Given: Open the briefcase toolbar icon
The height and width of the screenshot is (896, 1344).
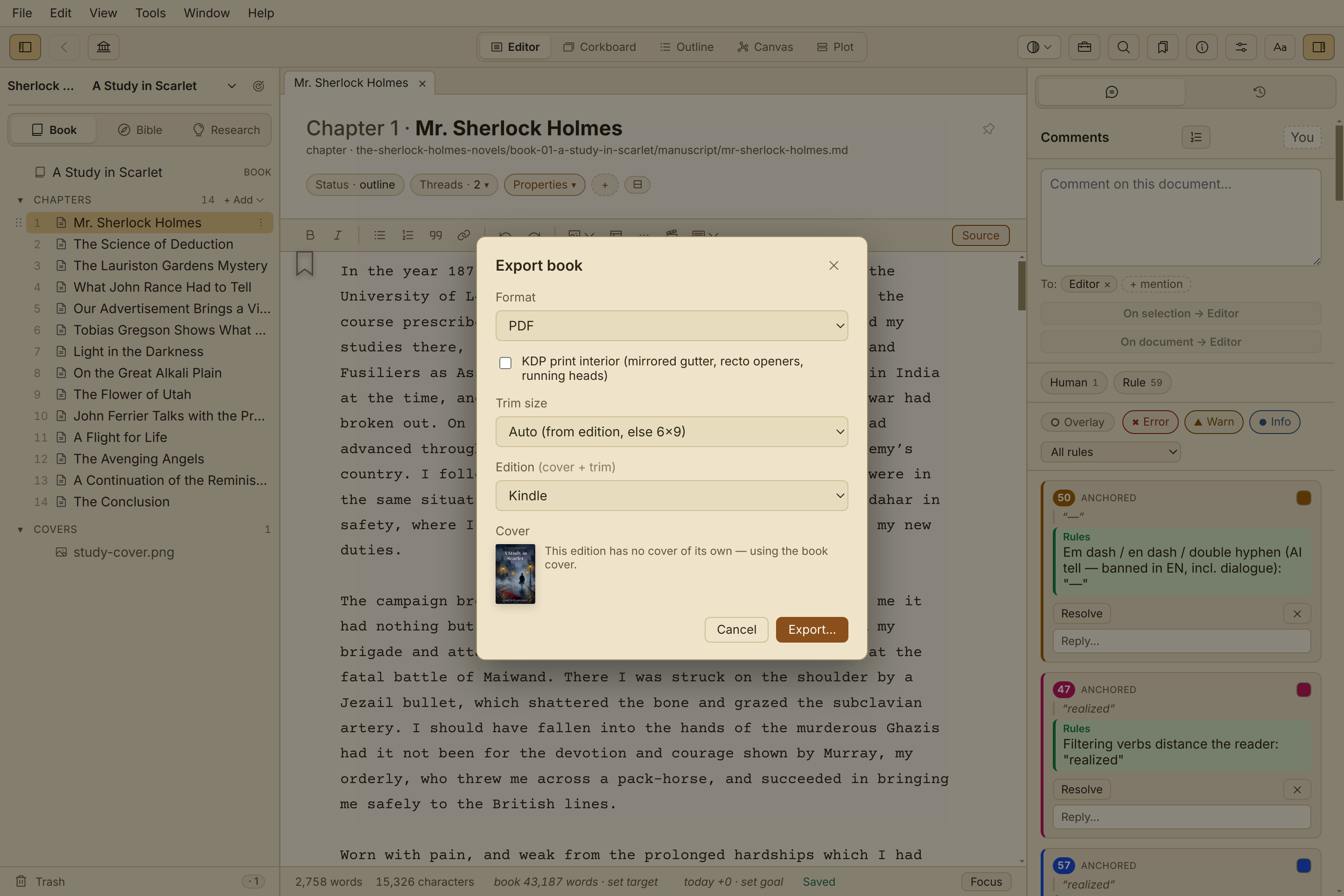Looking at the screenshot, I should click(1084, 47).
